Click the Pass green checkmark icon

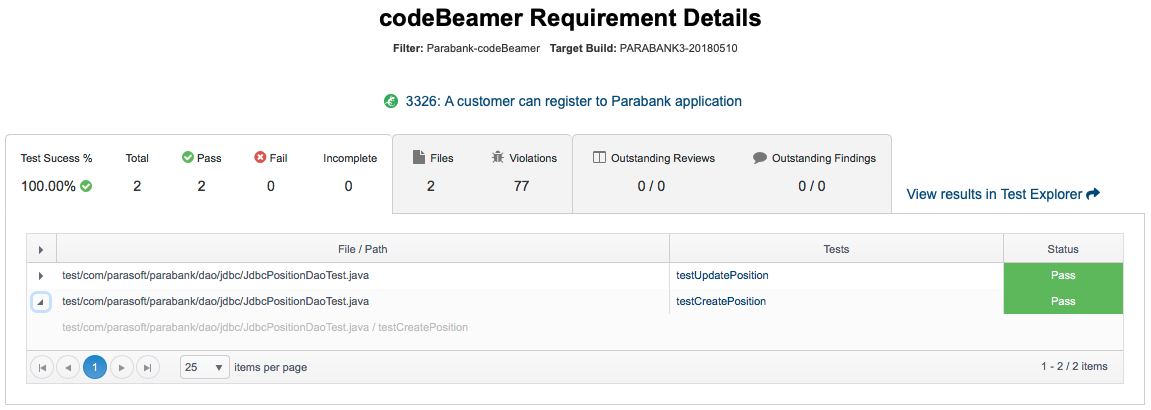pyautogui.click(x=188, y=158)
